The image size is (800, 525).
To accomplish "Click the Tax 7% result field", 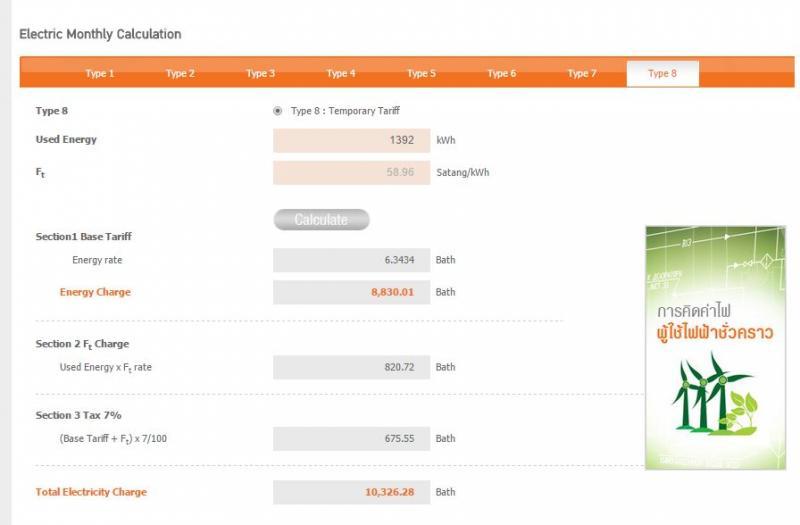I will coord(351,438).
